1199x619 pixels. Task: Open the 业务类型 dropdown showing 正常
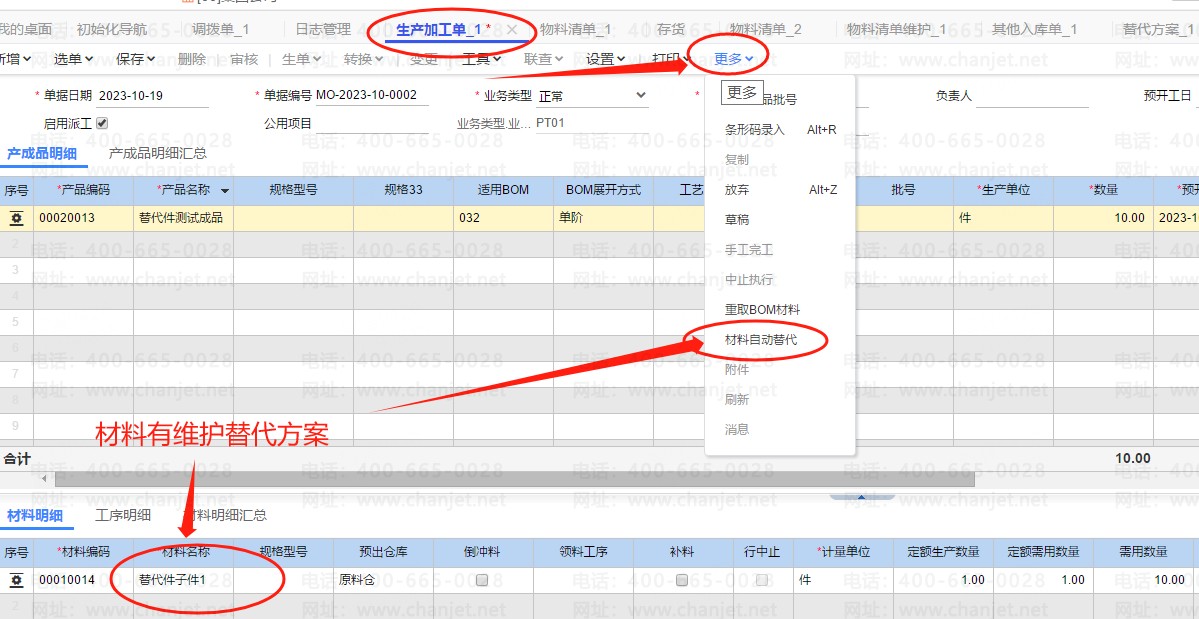tap(641, 96)
